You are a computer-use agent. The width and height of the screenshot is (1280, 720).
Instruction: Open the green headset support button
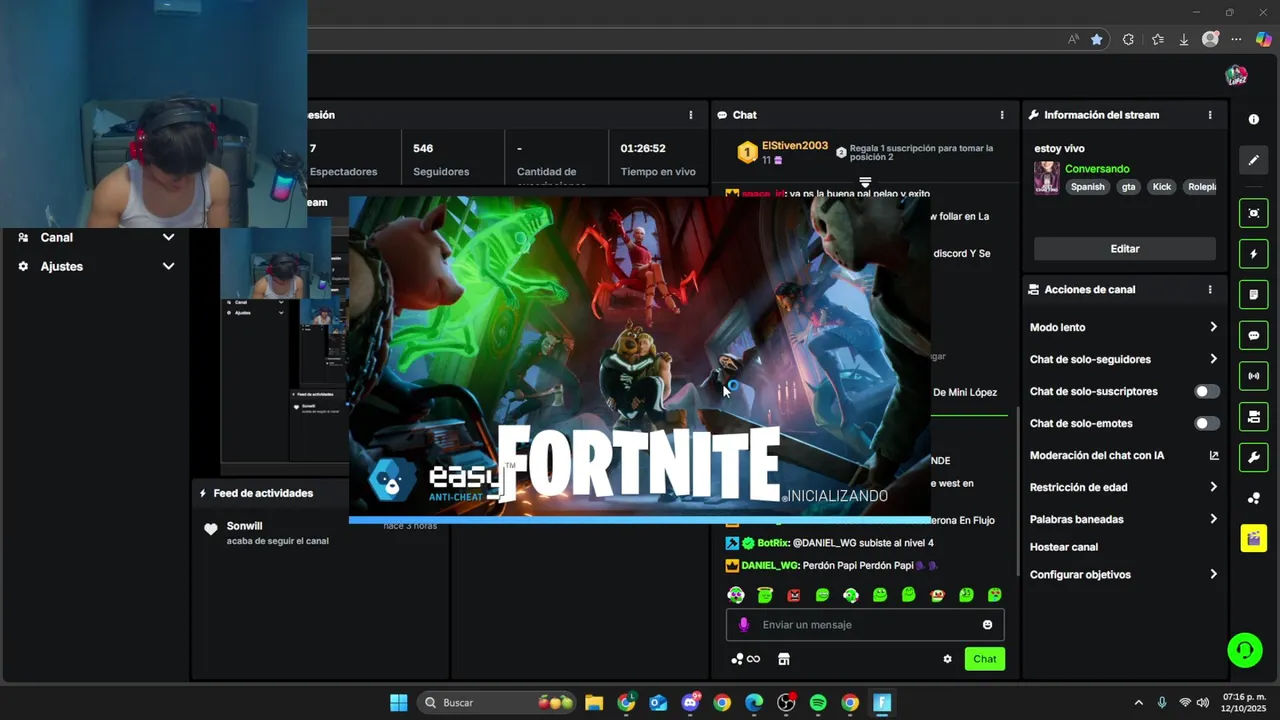click(x=1245, y=650)
